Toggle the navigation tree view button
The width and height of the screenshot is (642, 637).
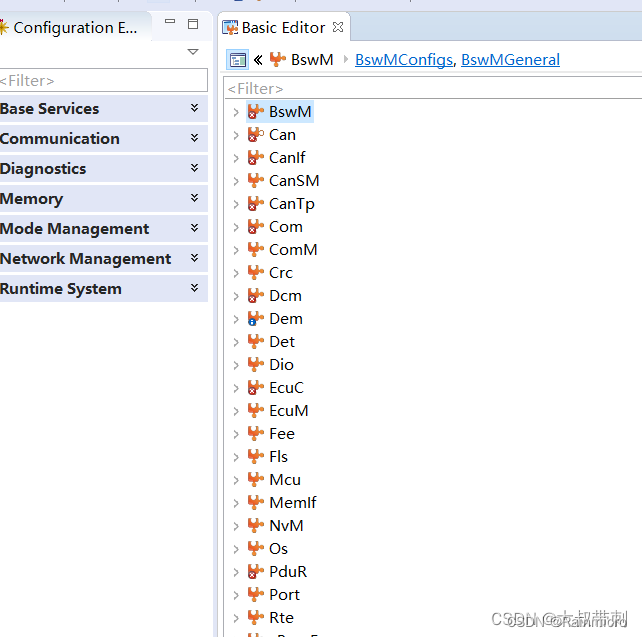[x=237, y=60]
